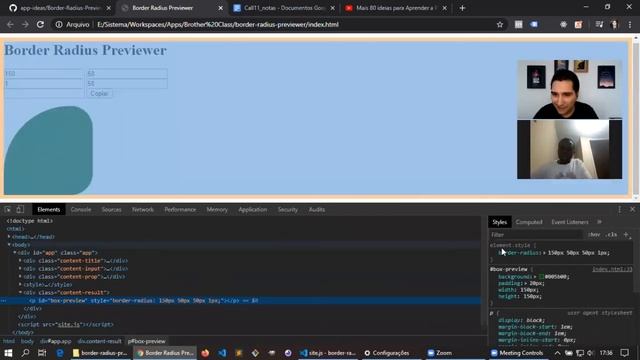
Task: Bookmark this page with the star icon
Action: coord(500,24)
